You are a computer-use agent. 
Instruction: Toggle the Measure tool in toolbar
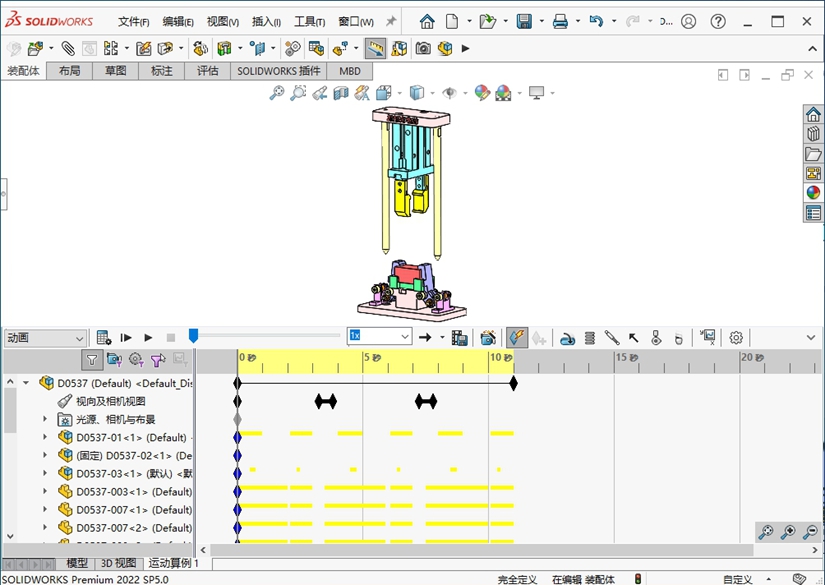coord(375,48)
